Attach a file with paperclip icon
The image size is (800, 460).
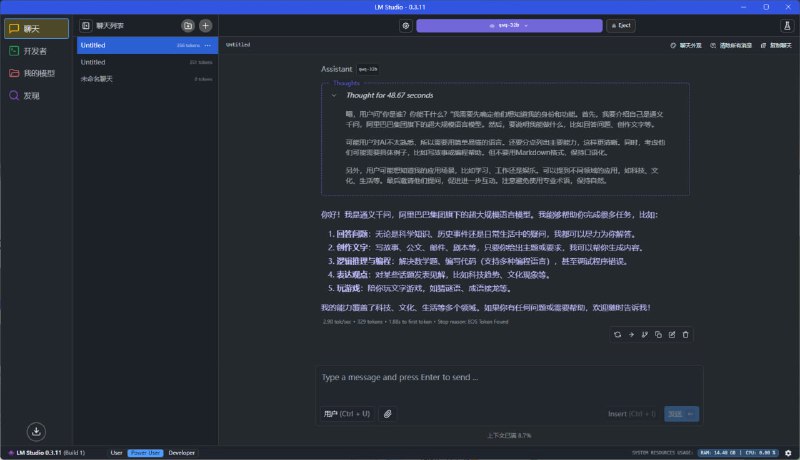tap(388, 414)
